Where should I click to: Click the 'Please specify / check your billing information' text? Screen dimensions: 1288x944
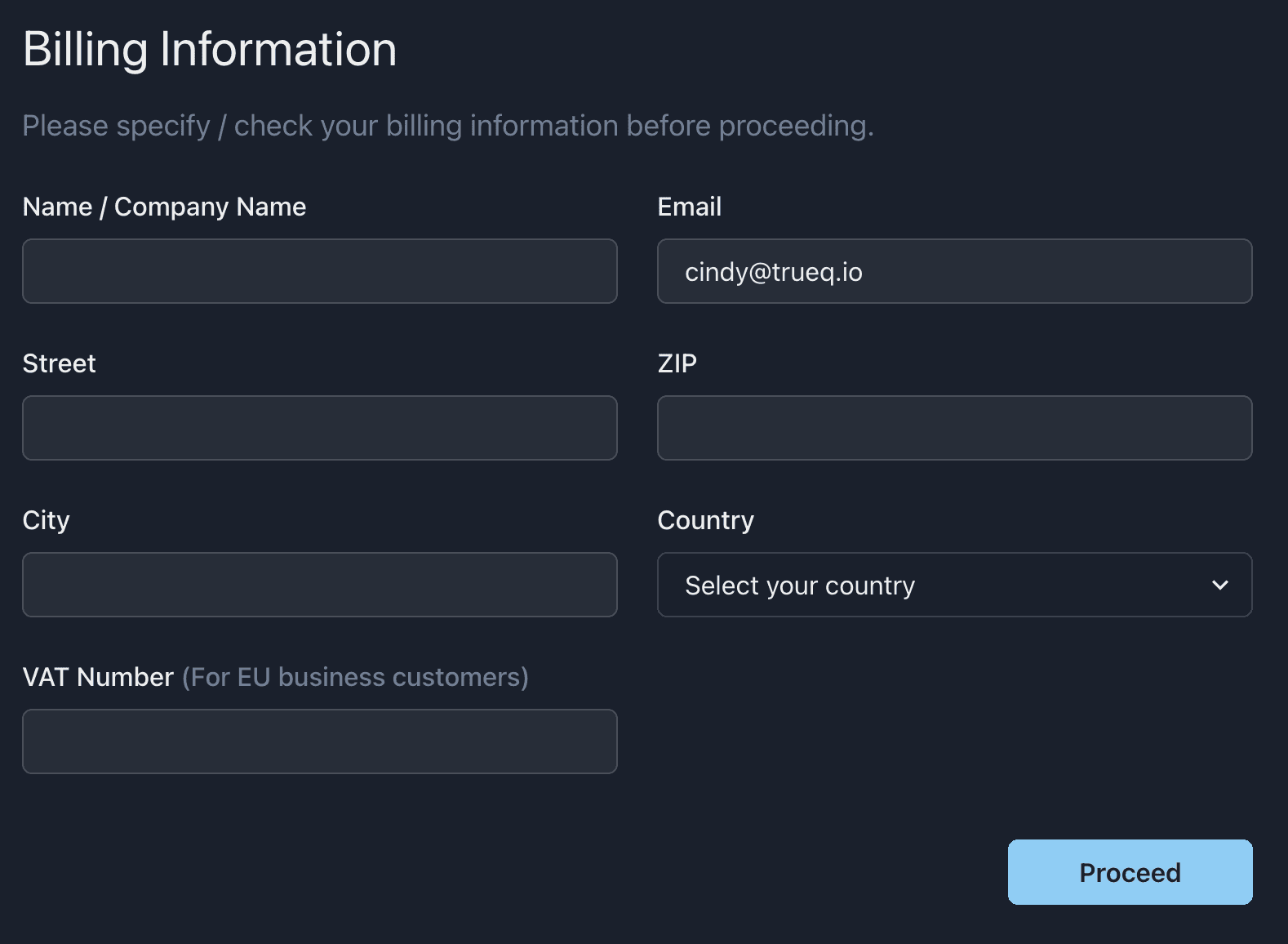point(448,126)
